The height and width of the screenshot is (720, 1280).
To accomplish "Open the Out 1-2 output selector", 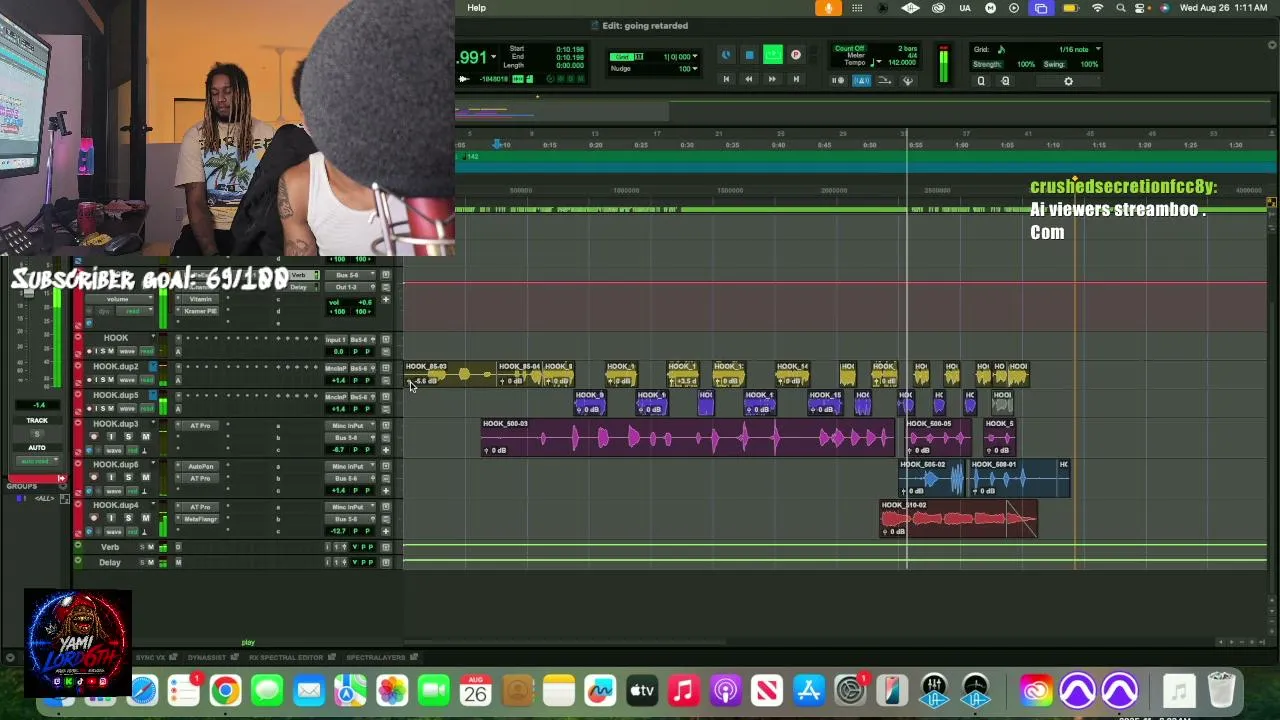I will (348, 287).
